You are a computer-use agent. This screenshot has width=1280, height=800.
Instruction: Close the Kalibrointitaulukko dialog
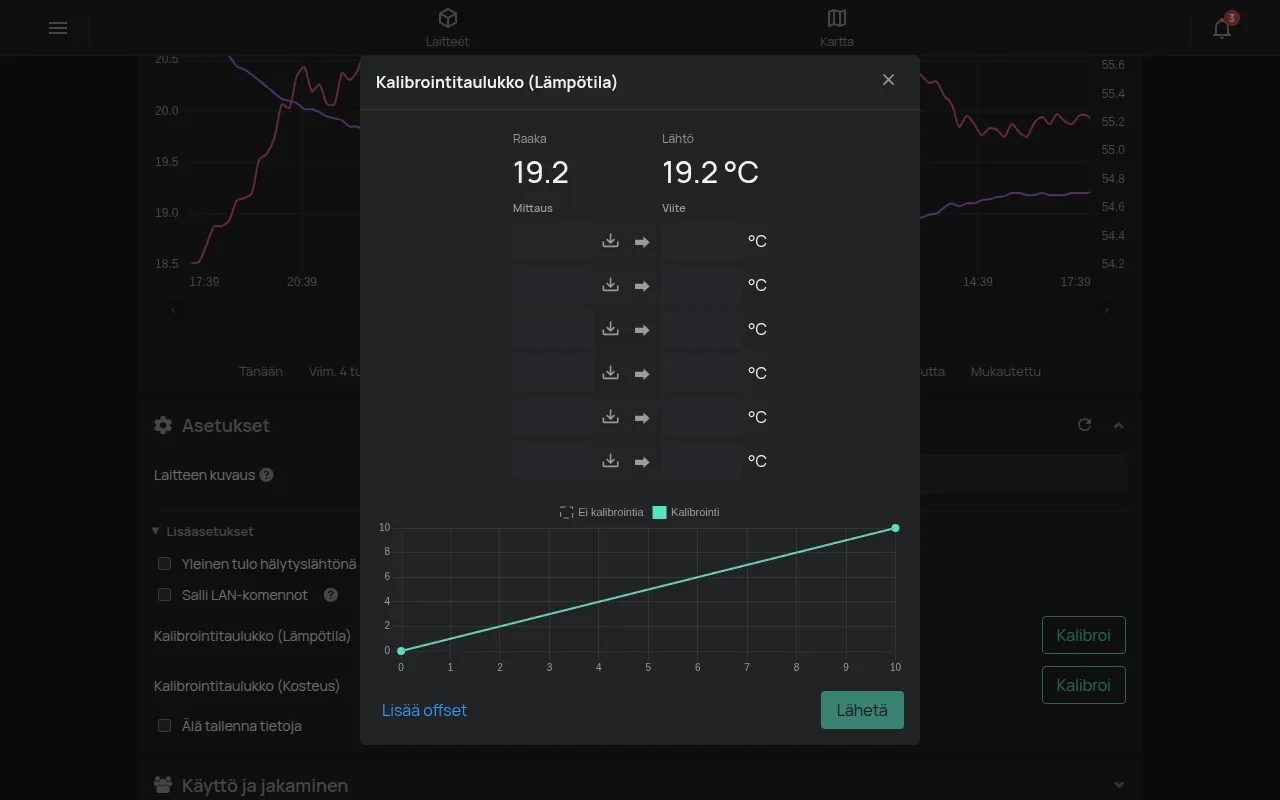(x=888, y=80)
